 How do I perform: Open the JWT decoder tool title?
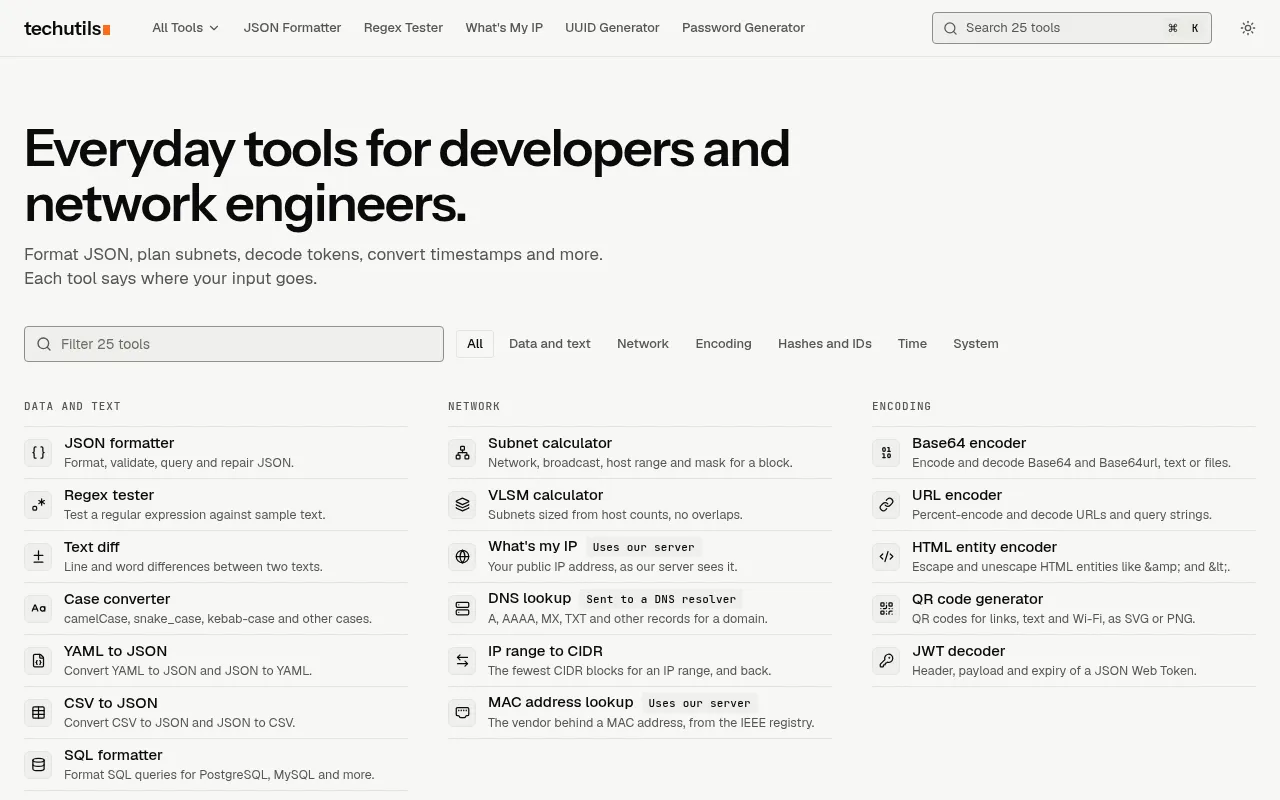(x=958, y=651)
